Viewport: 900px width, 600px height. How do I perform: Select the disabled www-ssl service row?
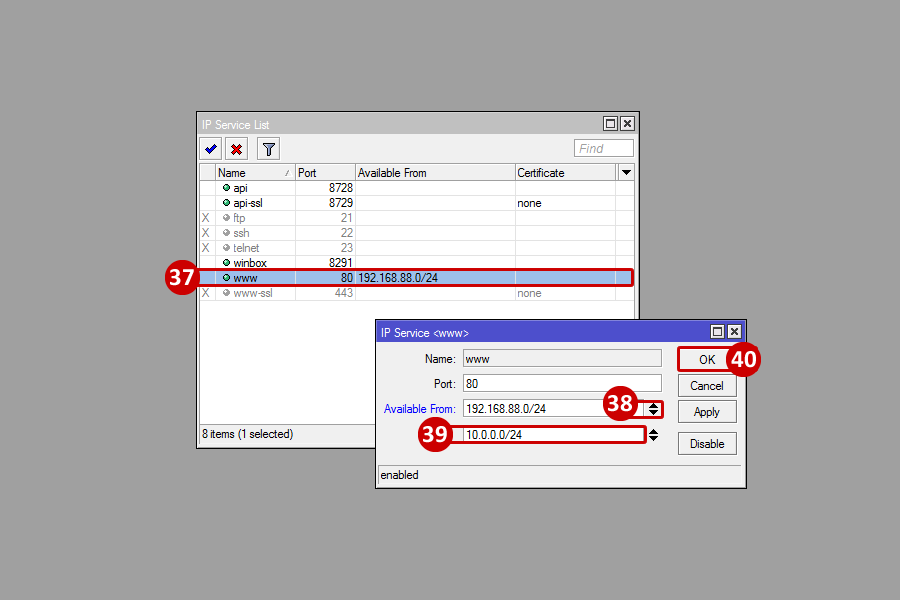point(417,293)
